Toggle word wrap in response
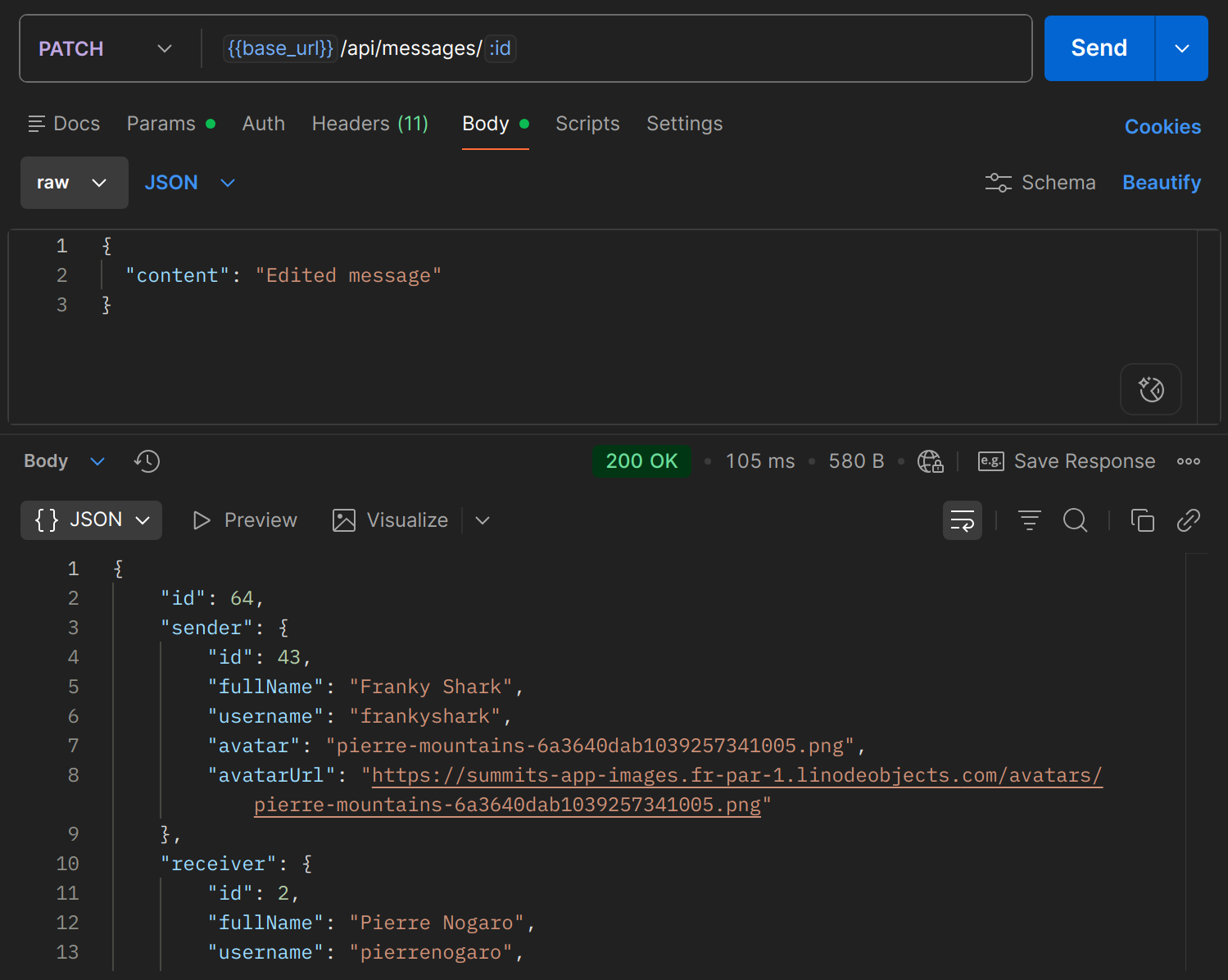The height and width of the screenshot is (980, 1228). pyautogui.click(x=963, y=520)
